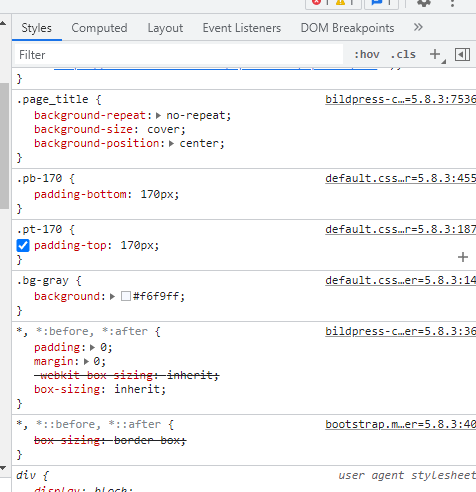
Task: Click the #f6f9ff background color swatch
Action: click(126, 296)
